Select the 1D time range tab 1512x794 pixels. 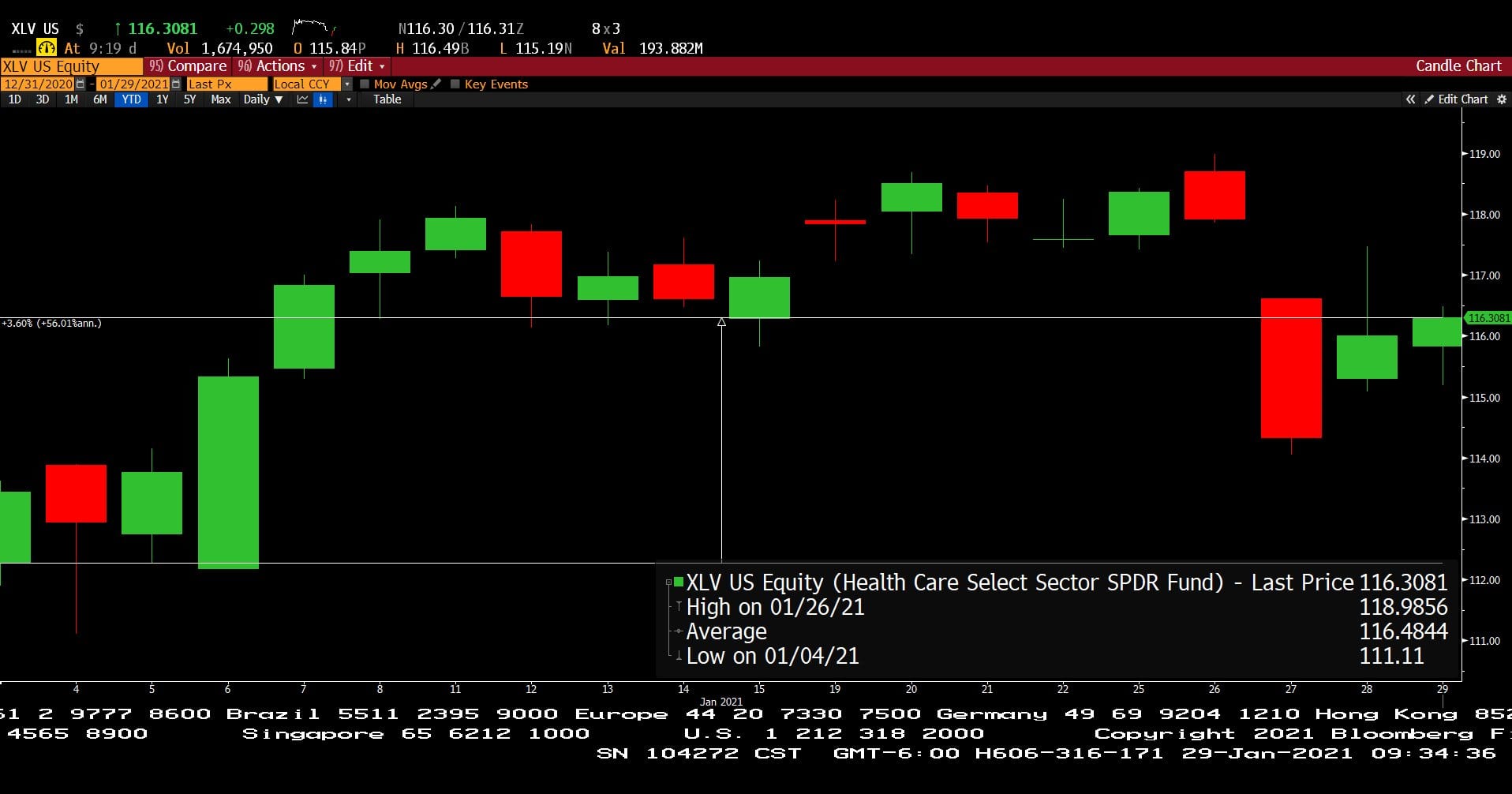pyautogui.click(x=14, y=99)
